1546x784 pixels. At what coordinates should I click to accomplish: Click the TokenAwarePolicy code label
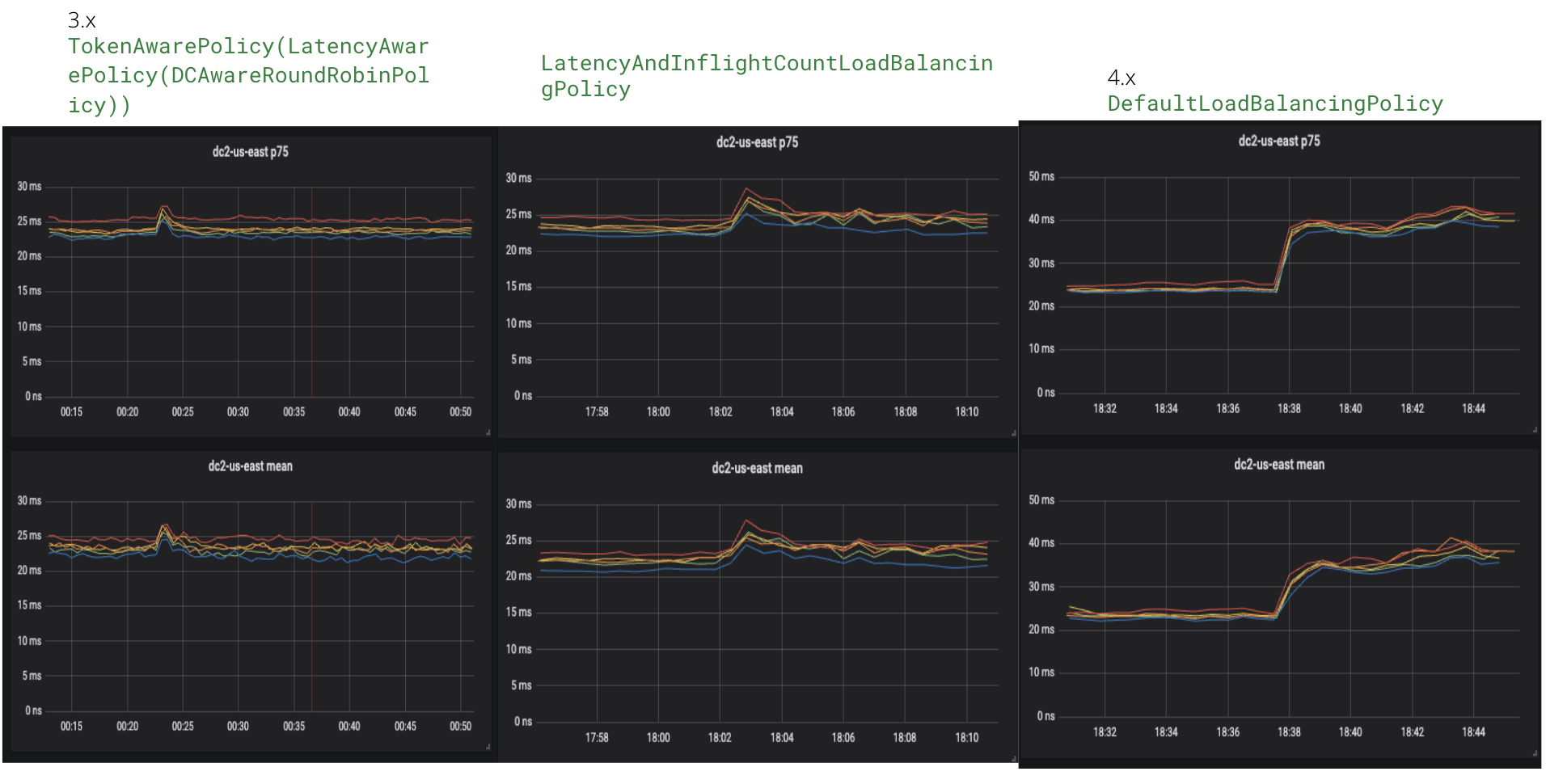tap(251, 74)
